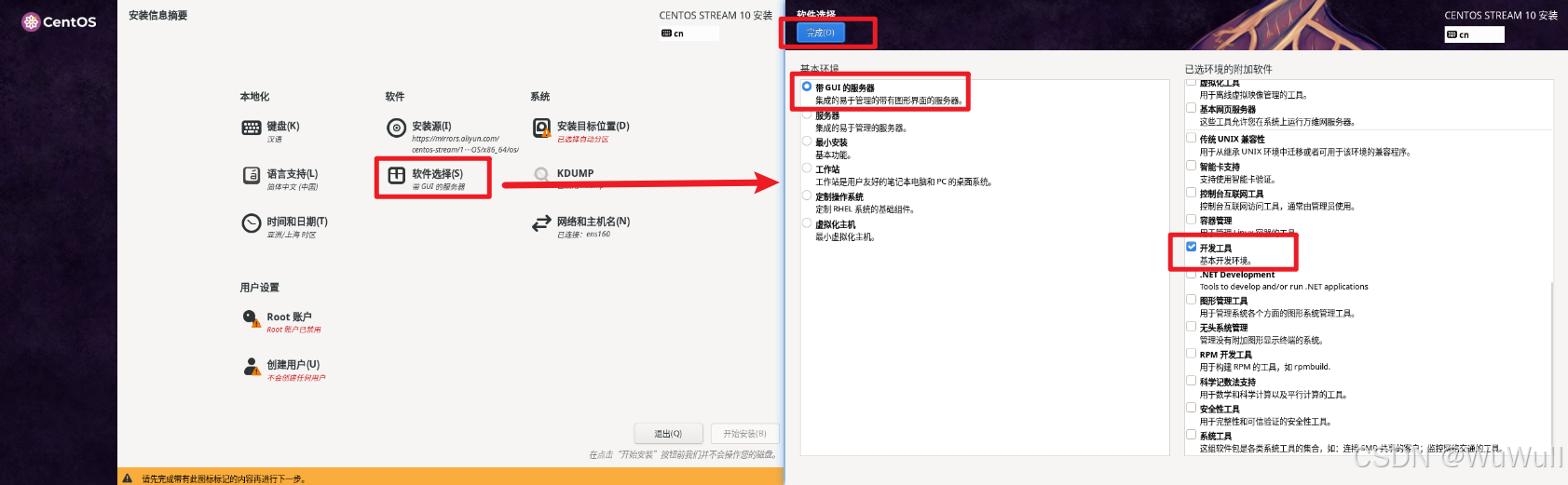
Task: Check the 容器管理 checkbox
Action: coord(1191,220)
